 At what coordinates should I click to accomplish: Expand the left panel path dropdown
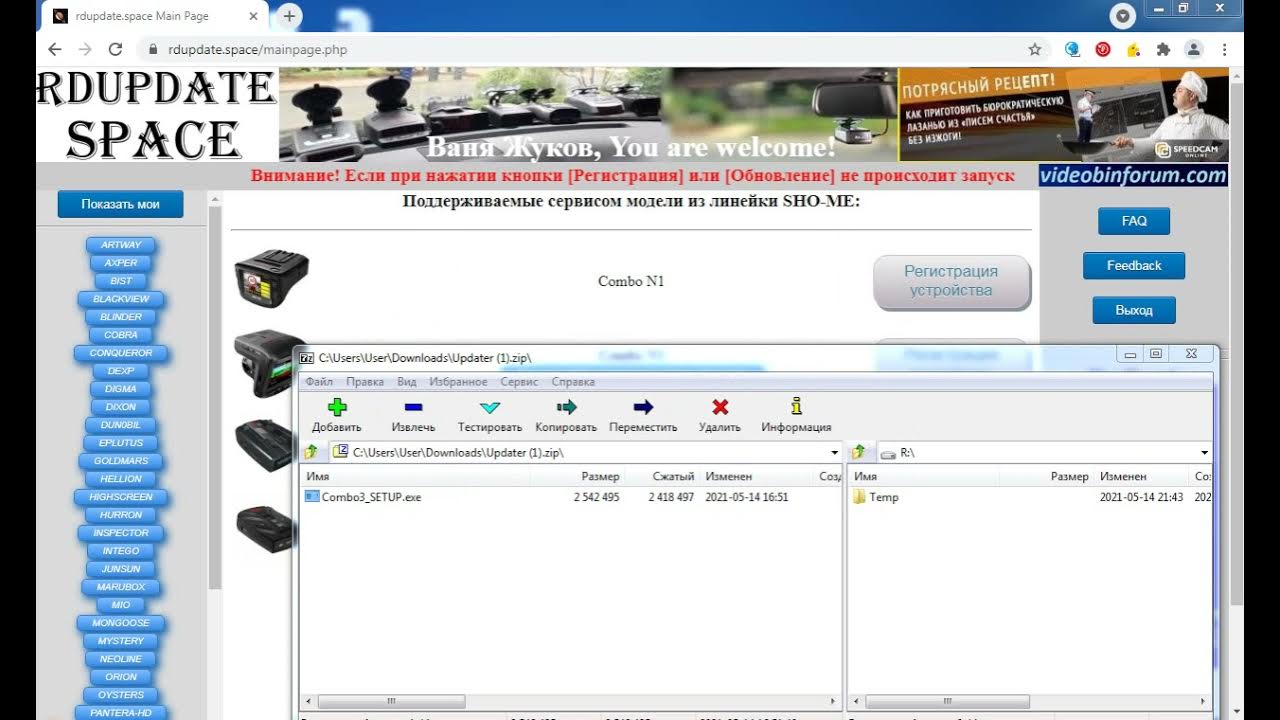click(834, 453)
